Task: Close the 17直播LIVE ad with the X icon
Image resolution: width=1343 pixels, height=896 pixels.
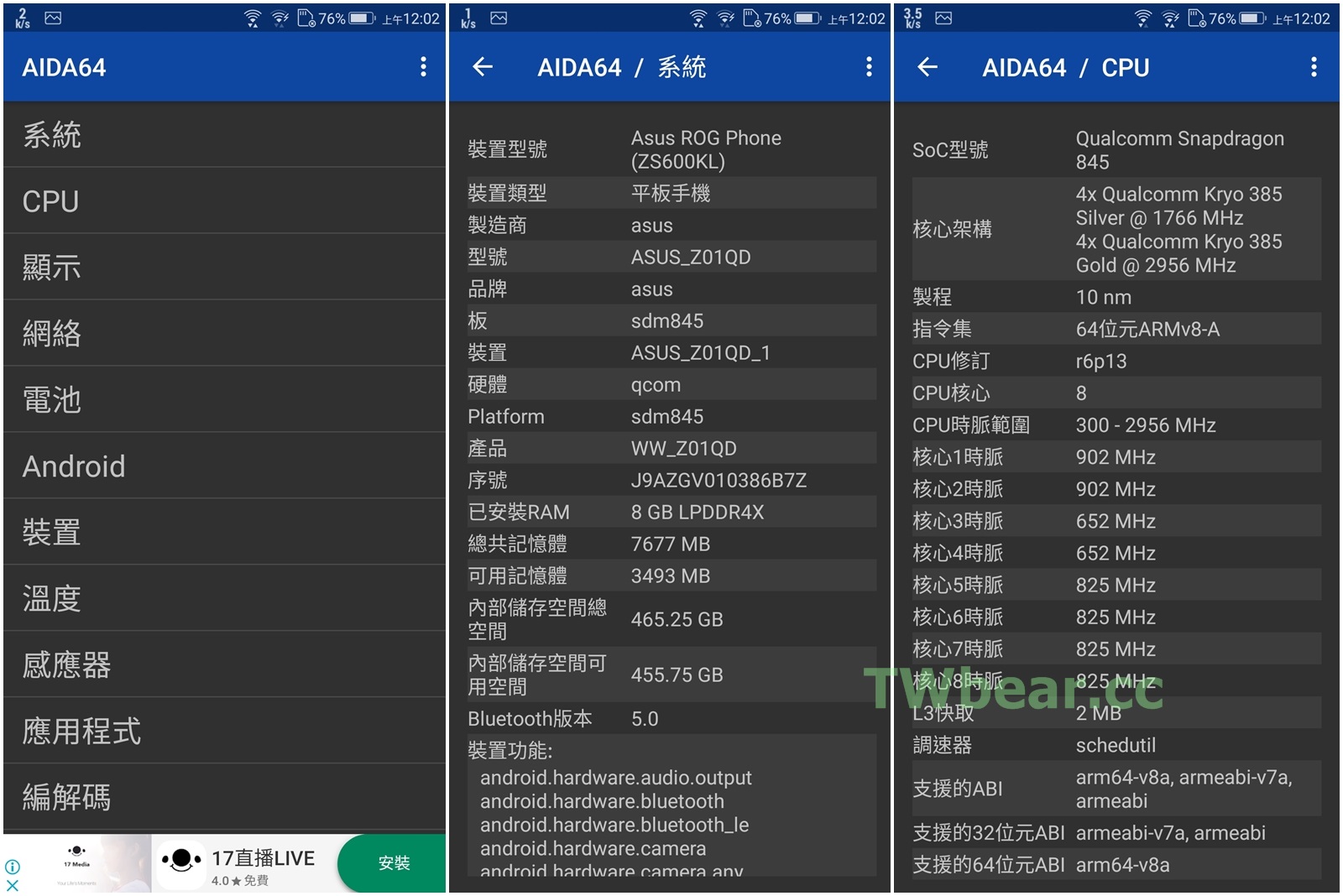Action: 13,885
